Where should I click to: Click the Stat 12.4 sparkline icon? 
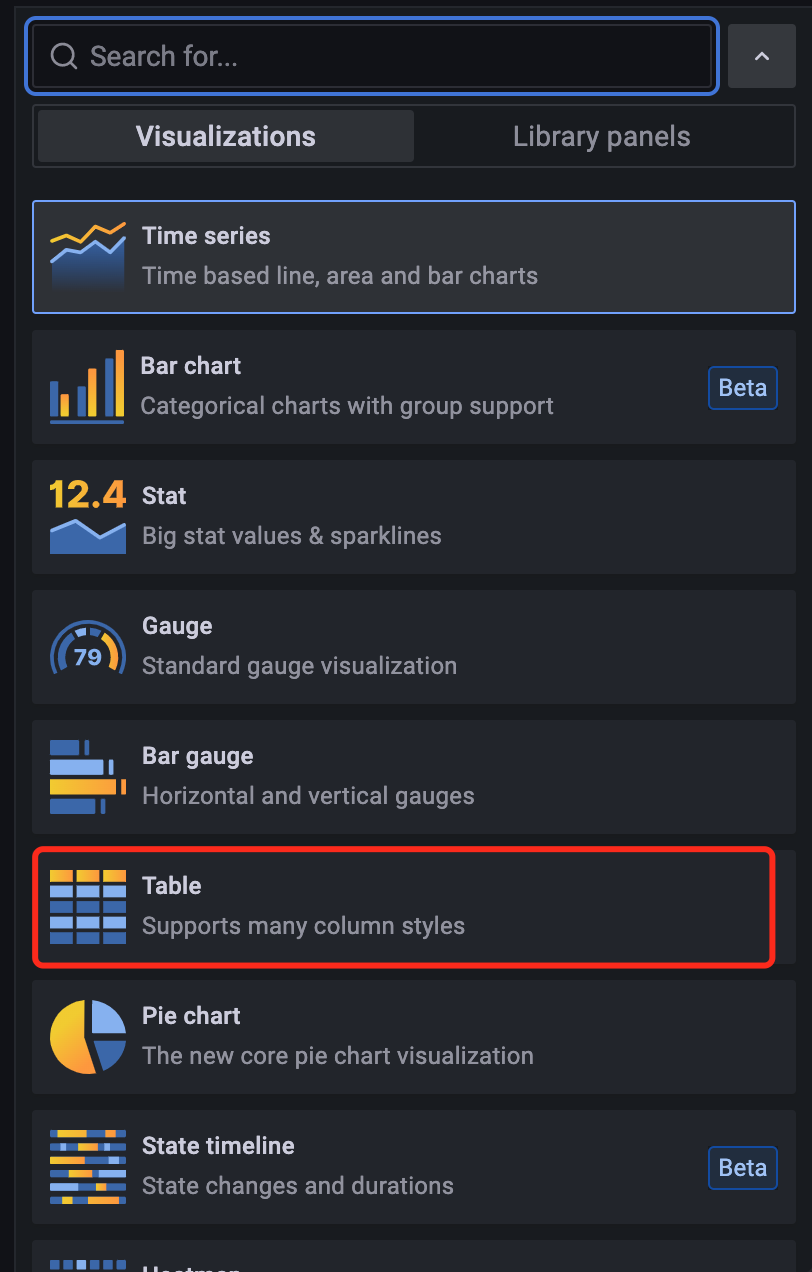[88, 517]
